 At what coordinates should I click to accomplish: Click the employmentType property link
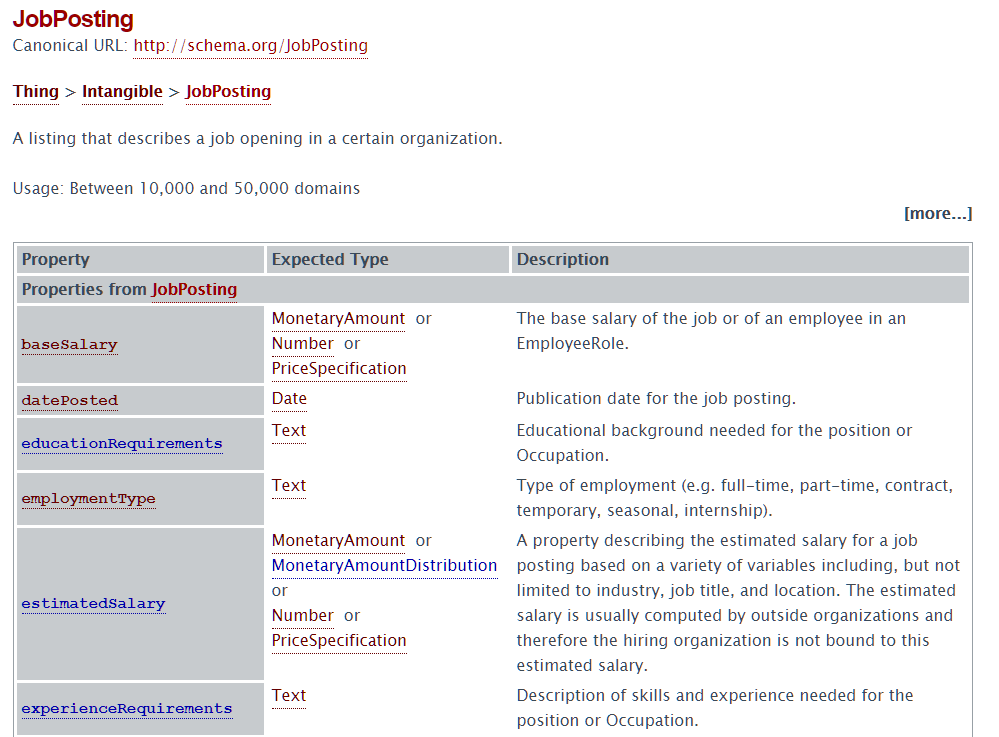click(x=88, y=499)
